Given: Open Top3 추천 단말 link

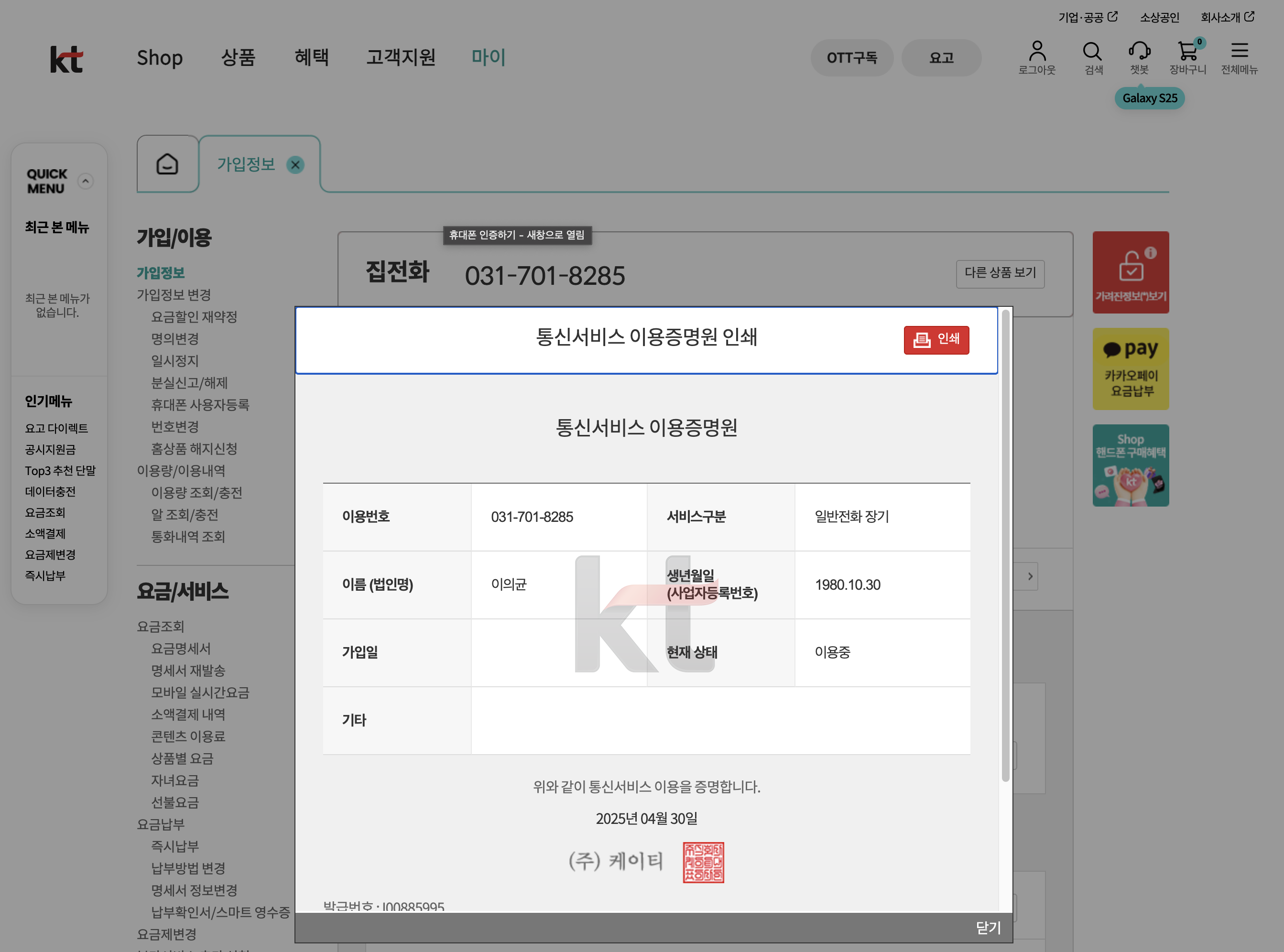Looking at the screenshot, I should (60, 471).
